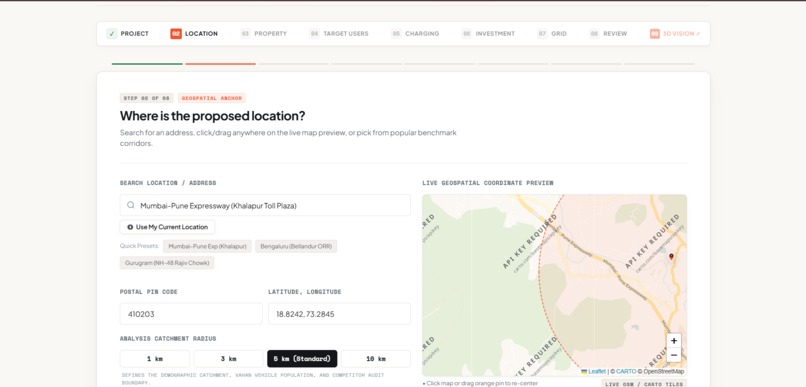
Task: Select the 5 km (Standard) radius
Action: point(302,359)
